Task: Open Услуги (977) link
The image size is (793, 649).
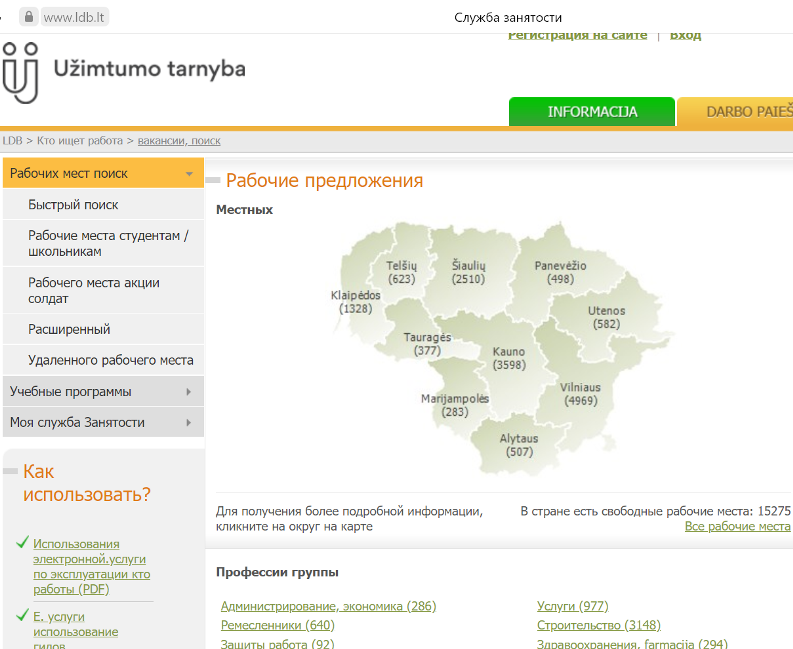Action: coord(572,606)
